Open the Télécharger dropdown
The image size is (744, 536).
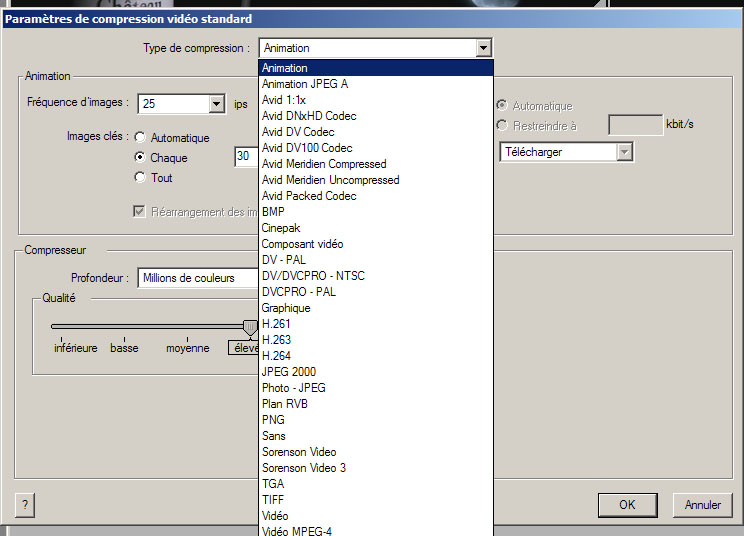coord(566,152)
